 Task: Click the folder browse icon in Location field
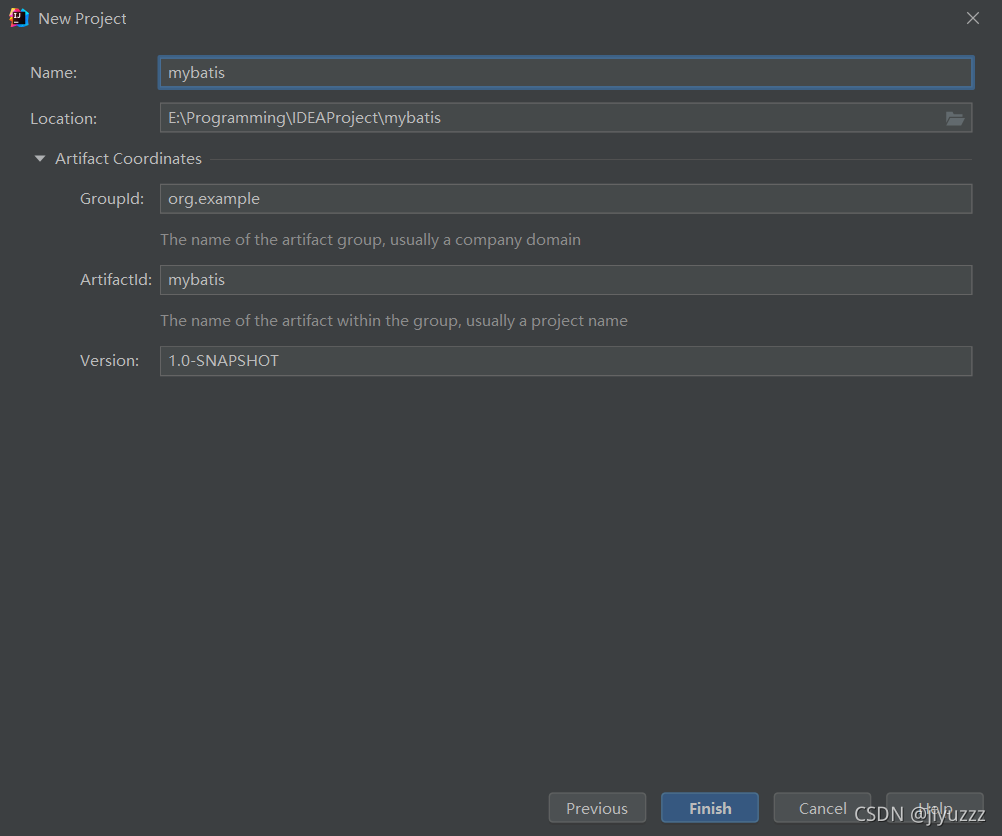point(955,118)
